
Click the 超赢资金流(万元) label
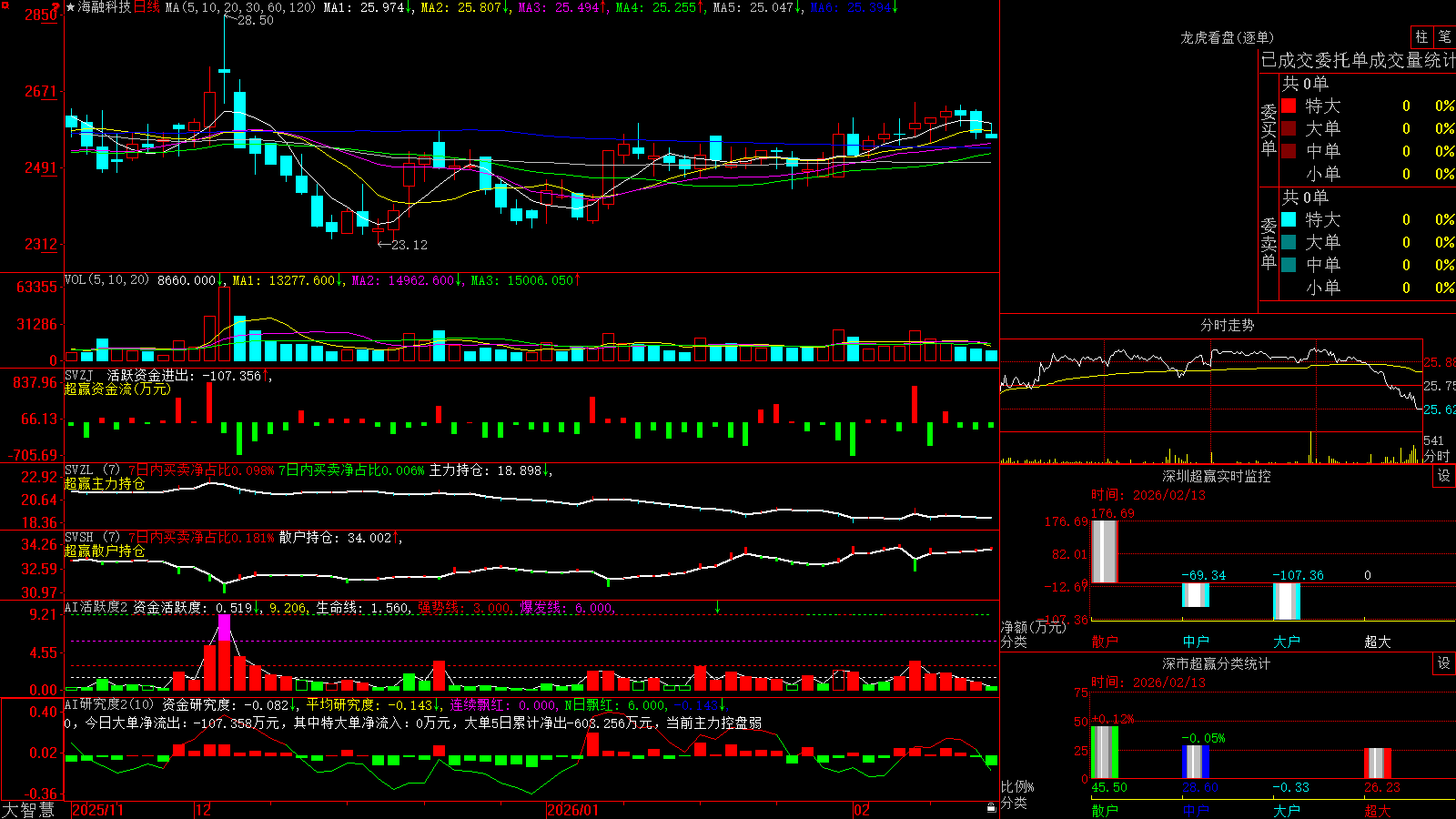(x=117, y=389)
